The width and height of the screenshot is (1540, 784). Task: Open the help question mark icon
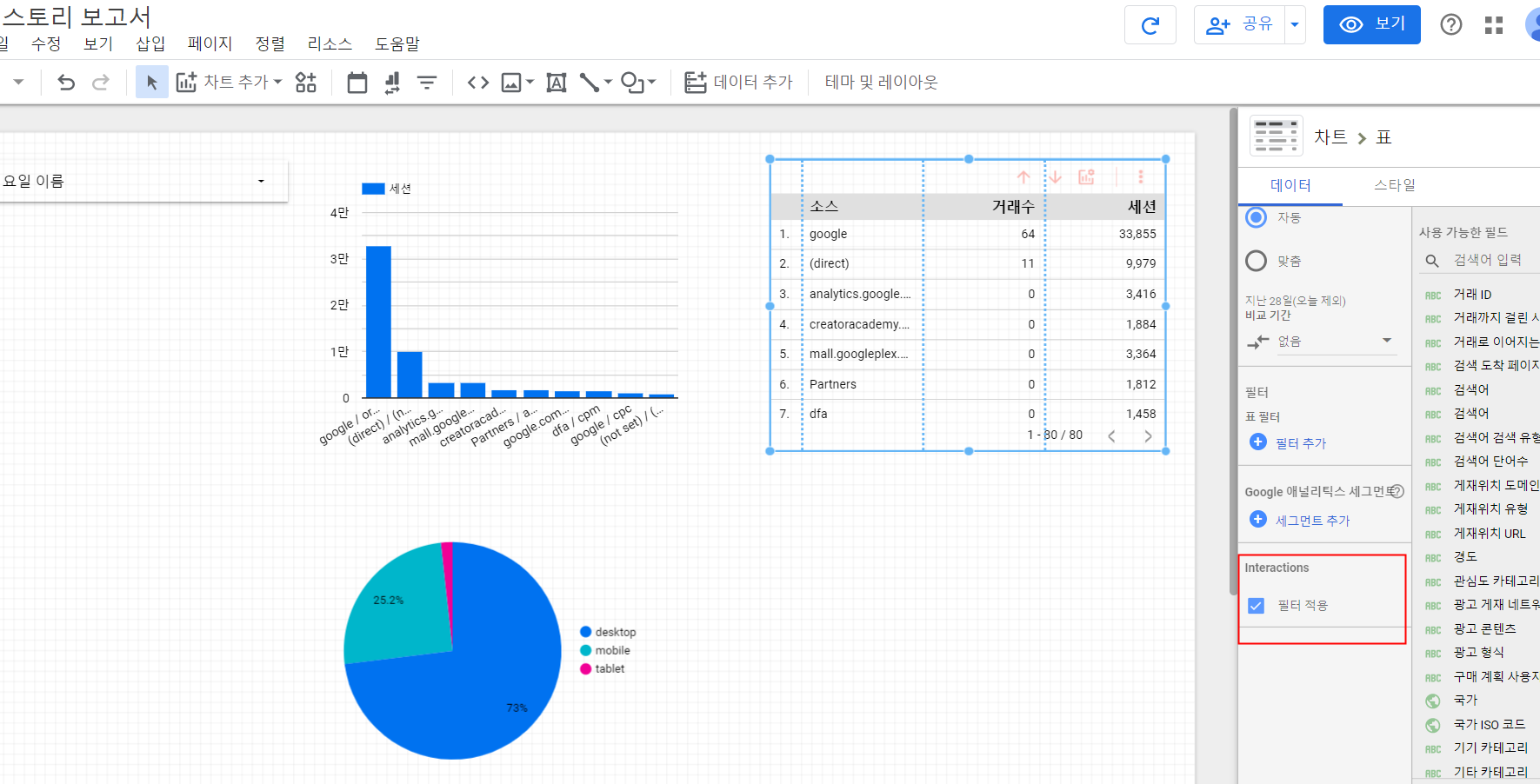click(x=1451, y=25)
